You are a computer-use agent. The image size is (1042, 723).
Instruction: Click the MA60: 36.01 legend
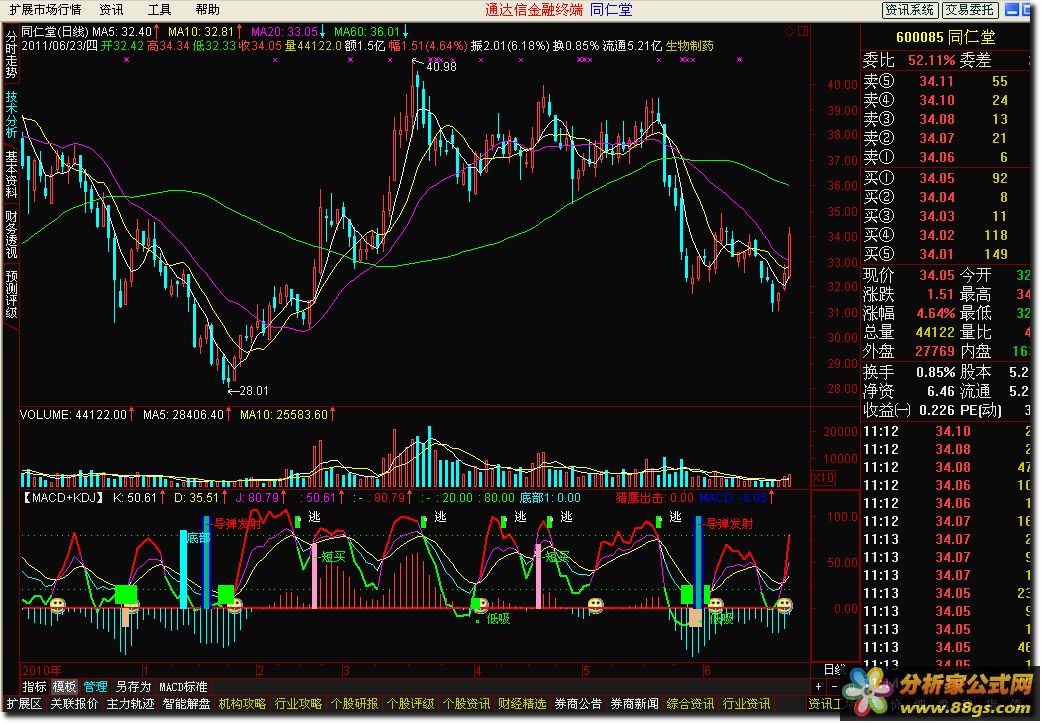pyautogui.click(x=367, y=31)
